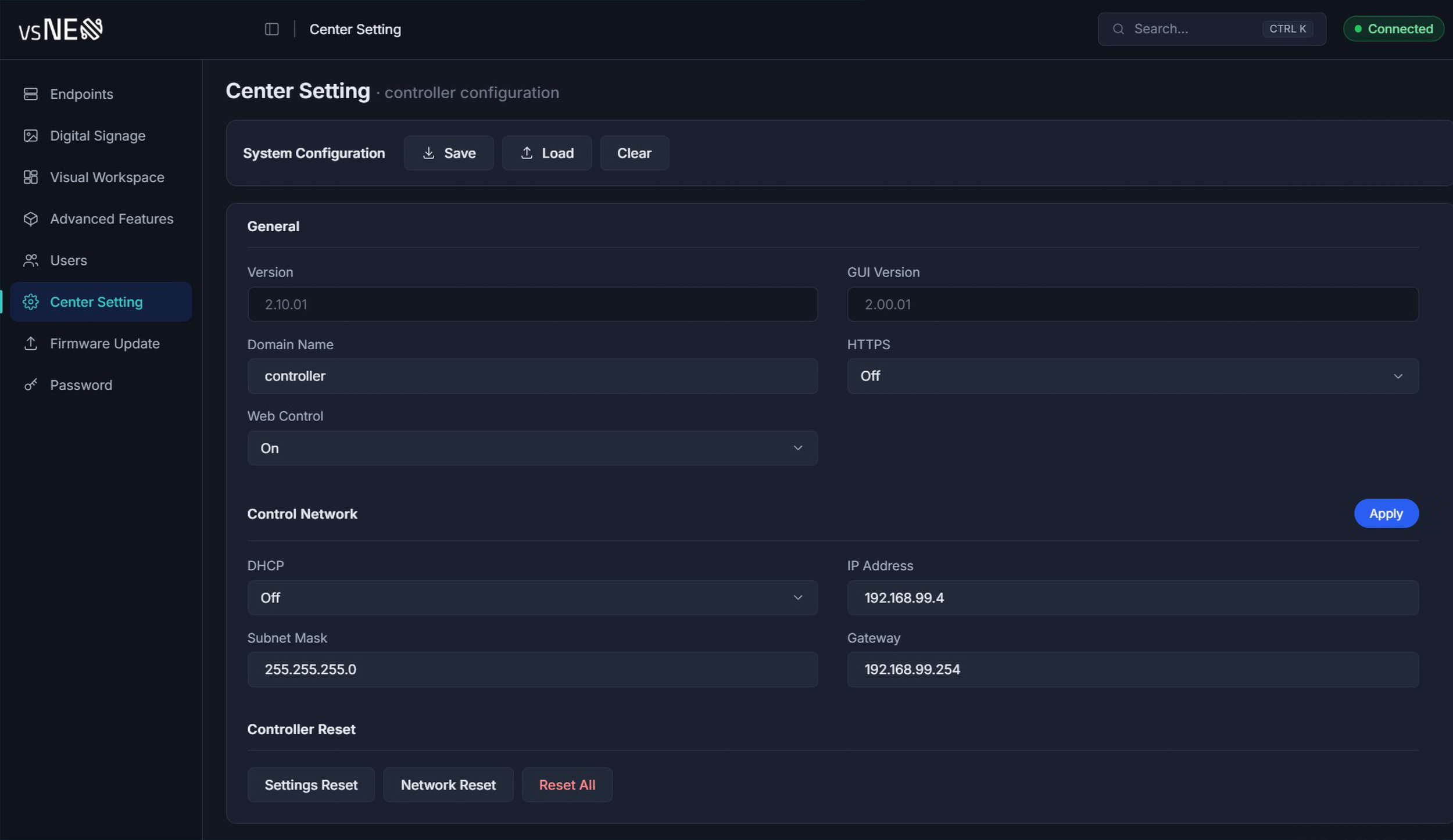The width and height of the screenshot is (1453, 840).
Task: Click the Users people icon
Action: pyautogui.click(x=30, y=260)
